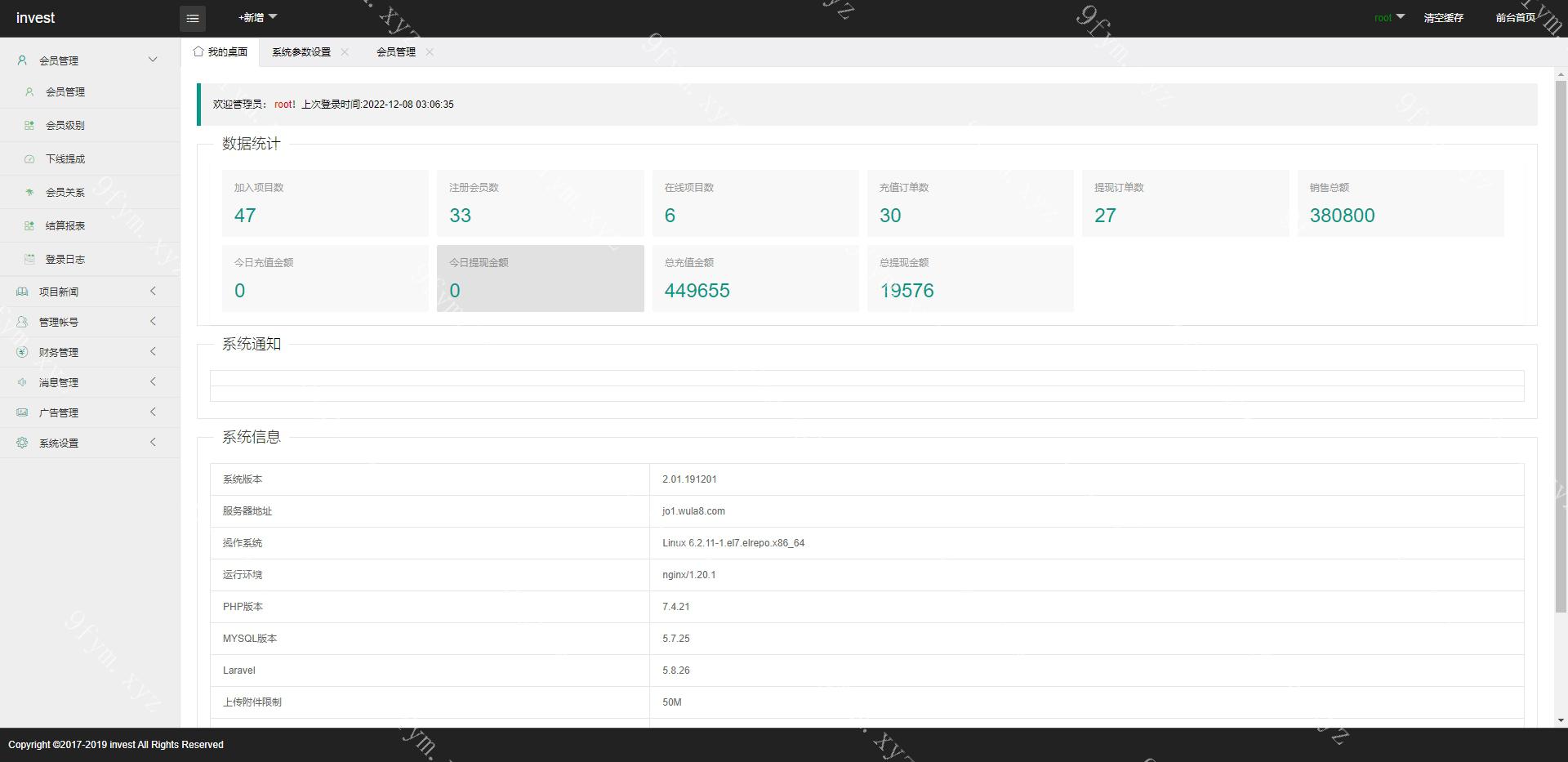
Task: Expand the 财务管理 menu chevron
Action: pyautogui.click(x=153, y=352)
